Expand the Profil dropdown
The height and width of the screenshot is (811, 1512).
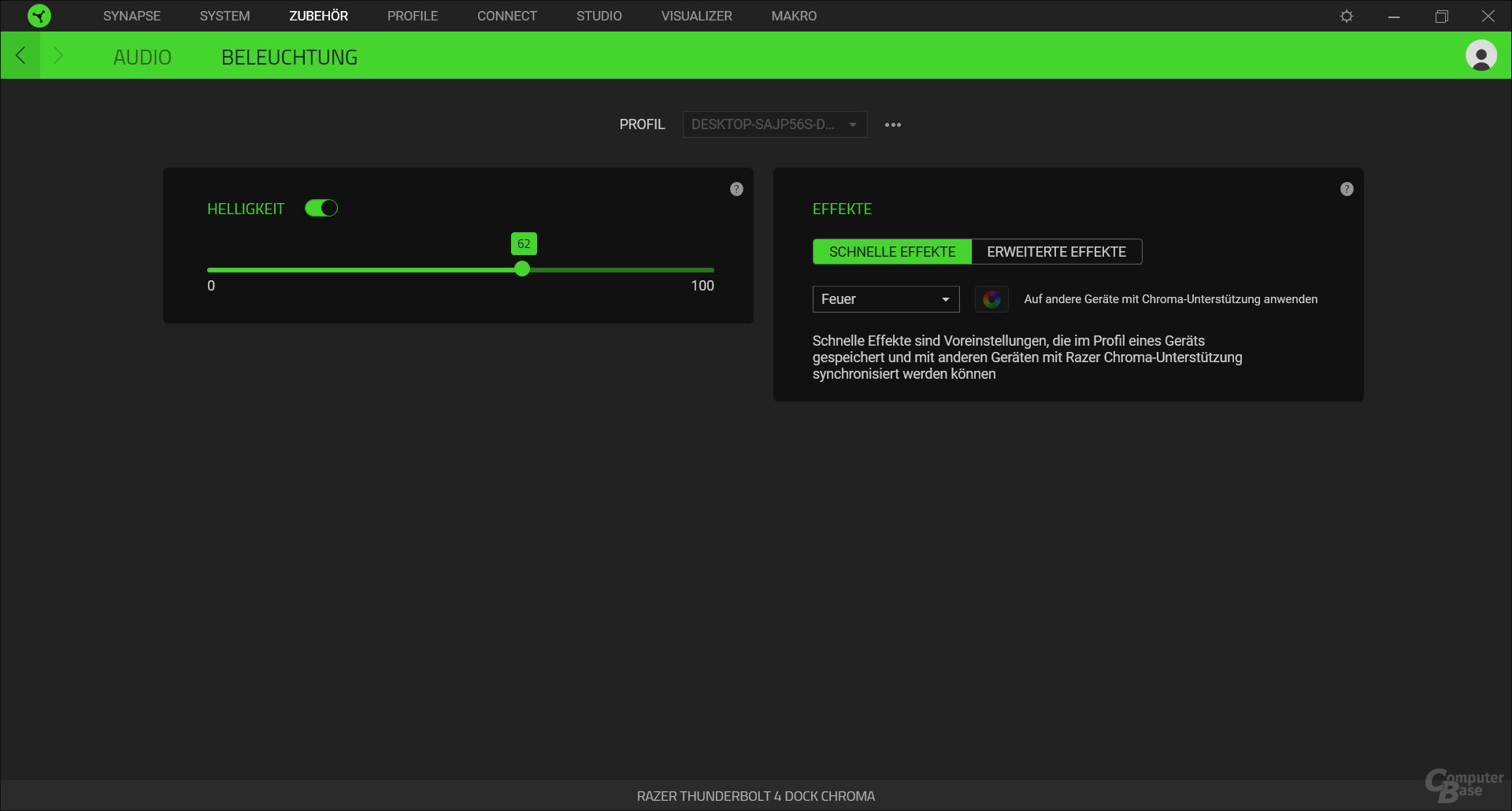[x=775, y=124]
